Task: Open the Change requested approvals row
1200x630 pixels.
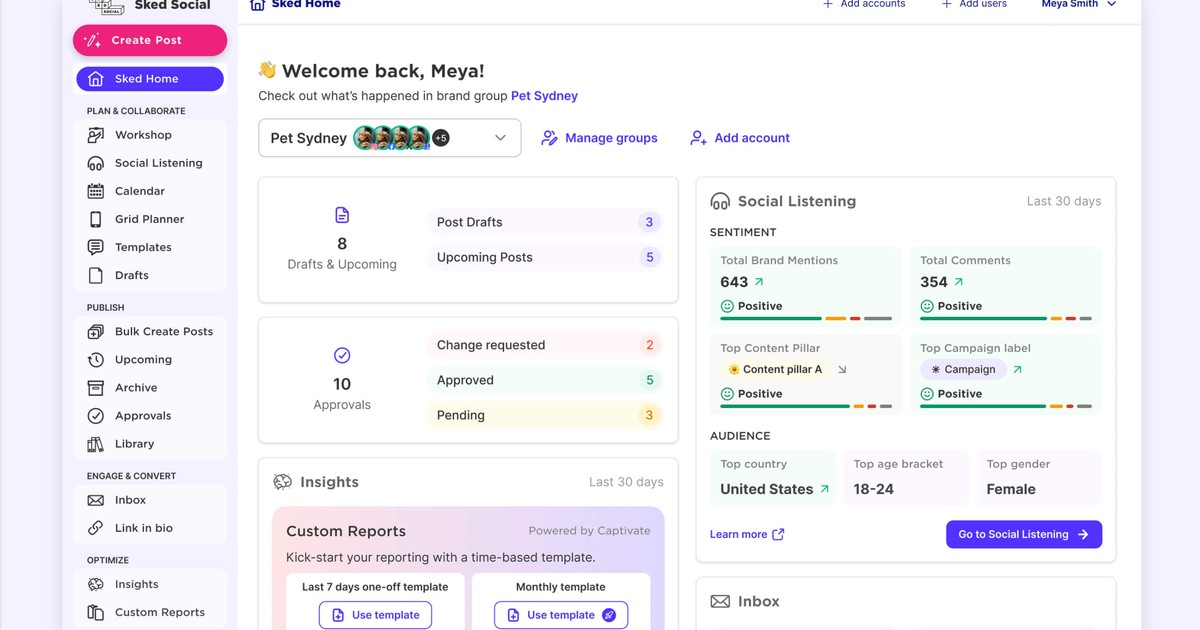Action: [x=546, y=345]
